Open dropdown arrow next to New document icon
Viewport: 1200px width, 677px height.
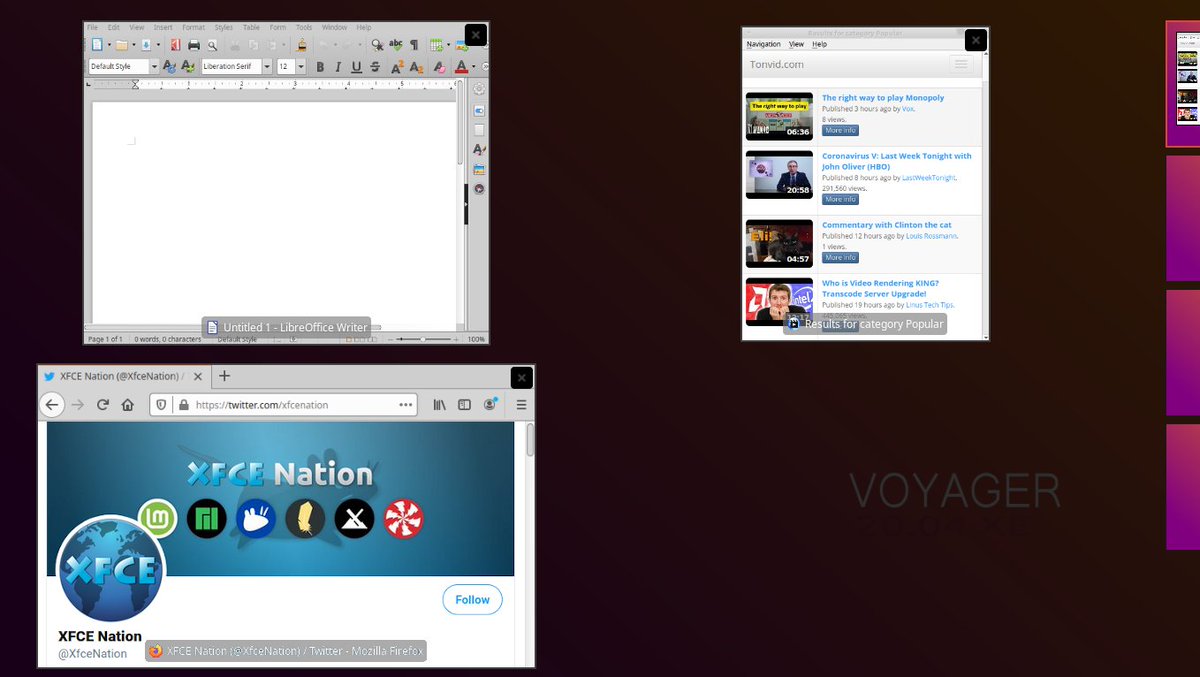tap(109, 45)
